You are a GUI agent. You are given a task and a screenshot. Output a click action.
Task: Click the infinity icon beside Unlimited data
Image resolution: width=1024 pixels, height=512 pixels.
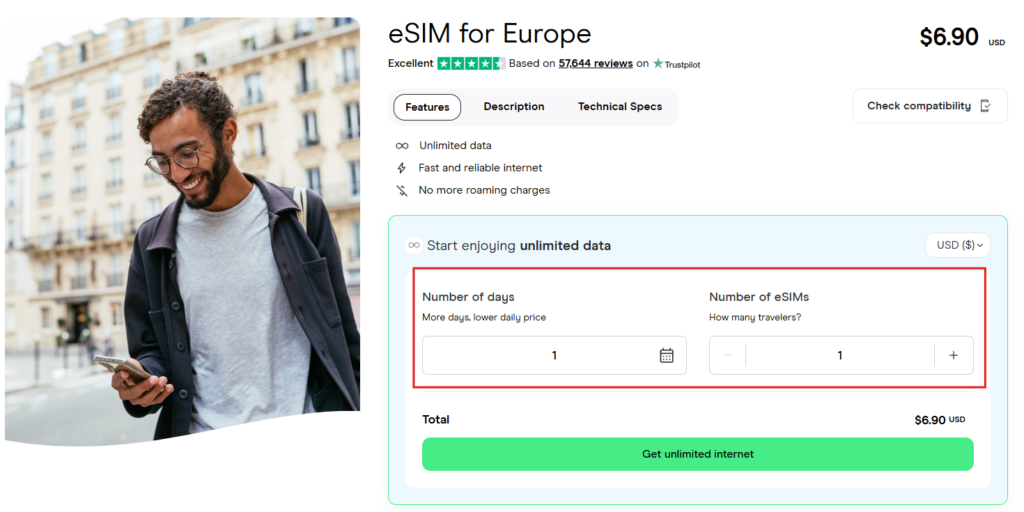pyautogui.click(x=402, y=146)
